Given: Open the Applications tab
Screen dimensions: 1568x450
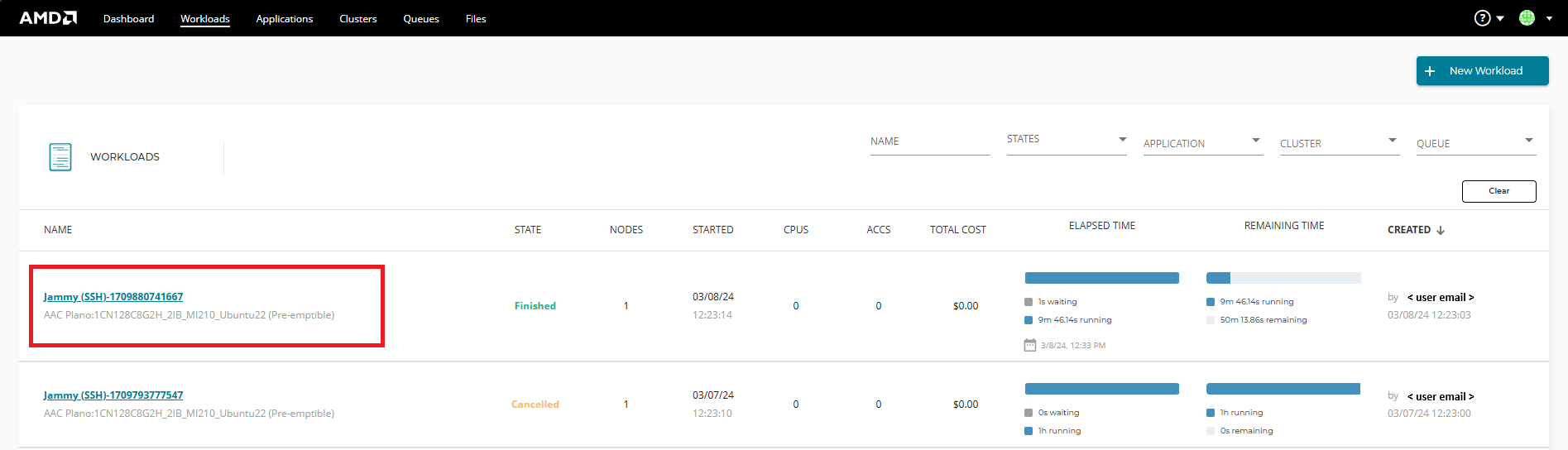Looking at the screenshot, I should pyautogui.click(x=285, y=18).
